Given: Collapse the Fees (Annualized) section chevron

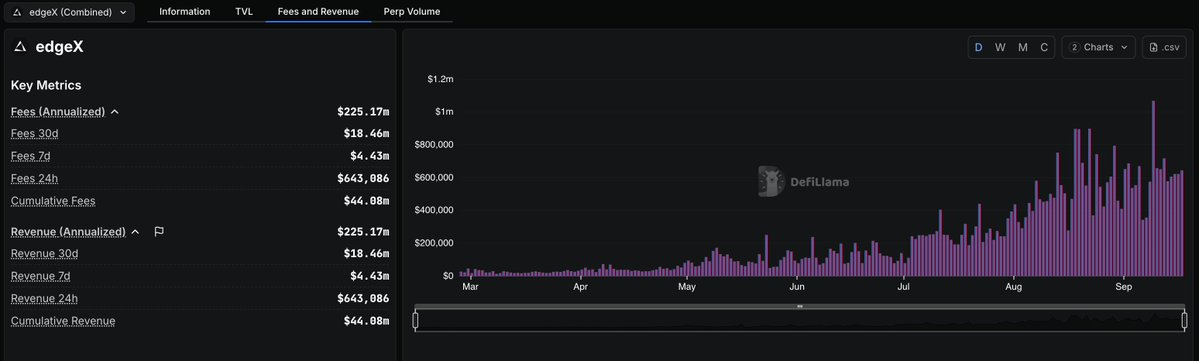Looking at the screenshot, I should click(x=115, y=112).
